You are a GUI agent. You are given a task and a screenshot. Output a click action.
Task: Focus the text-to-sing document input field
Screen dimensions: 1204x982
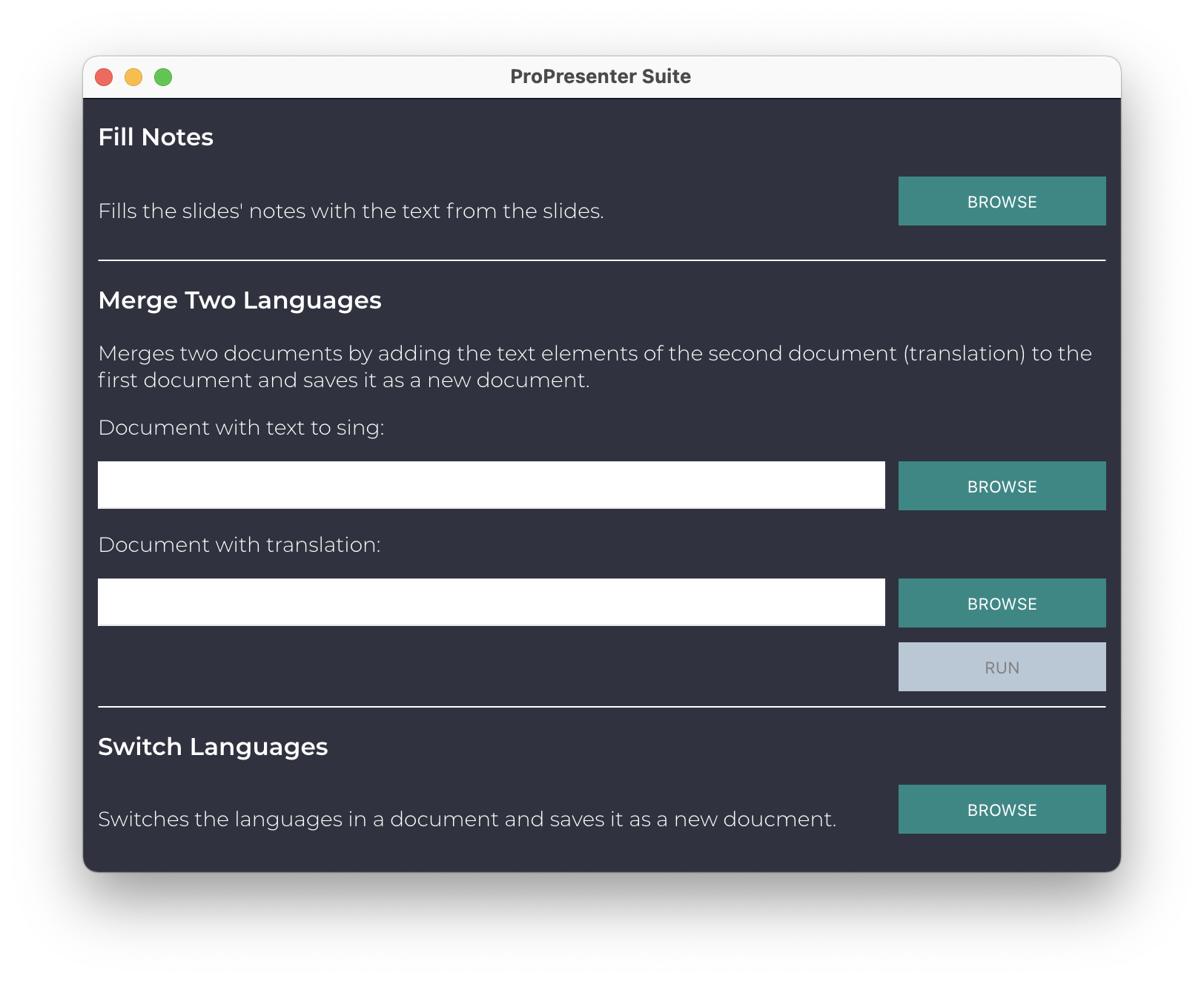(x=492, y=485)
